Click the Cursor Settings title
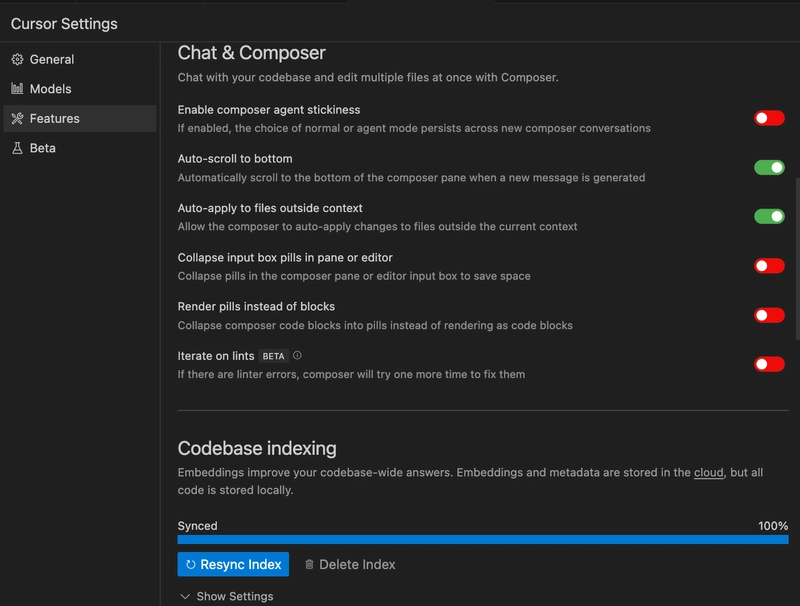Screen dimensions: 800x606 tap(64, 23)
